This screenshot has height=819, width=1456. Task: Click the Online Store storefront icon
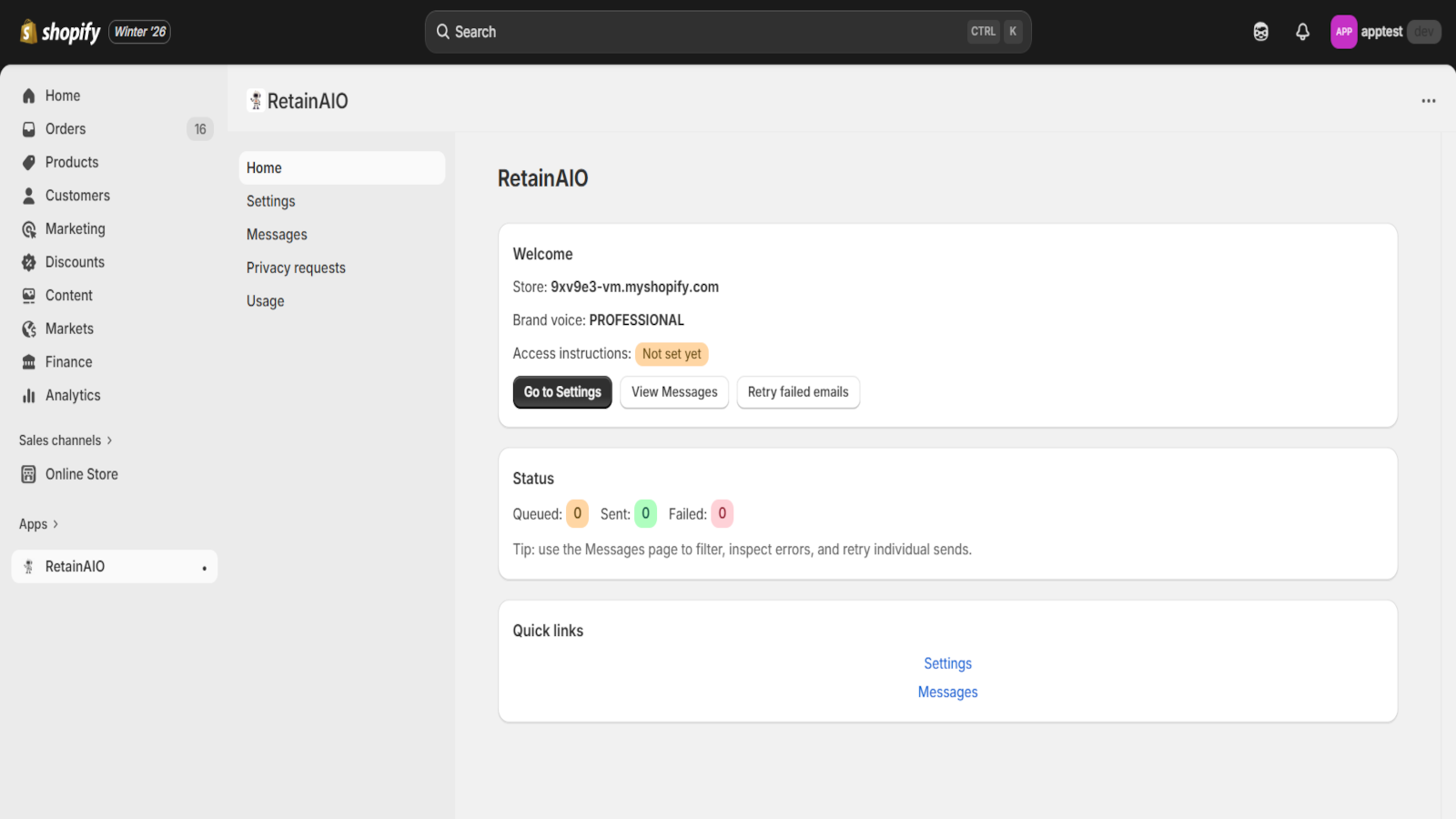(x=28, y=473)
